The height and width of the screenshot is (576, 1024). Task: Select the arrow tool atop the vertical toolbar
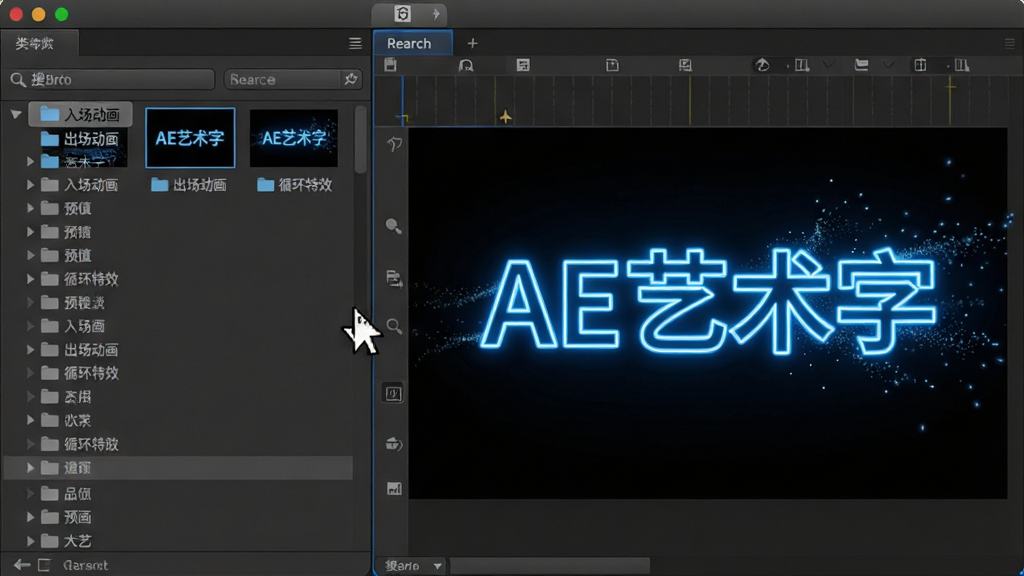pos(394,144)
